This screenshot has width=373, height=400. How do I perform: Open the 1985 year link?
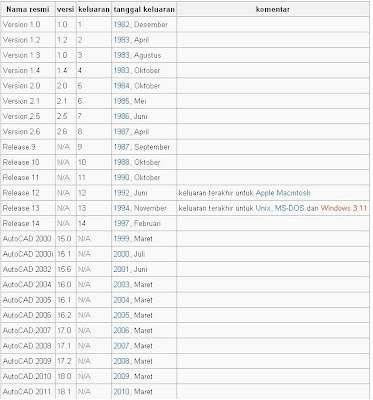coord(121,101)
